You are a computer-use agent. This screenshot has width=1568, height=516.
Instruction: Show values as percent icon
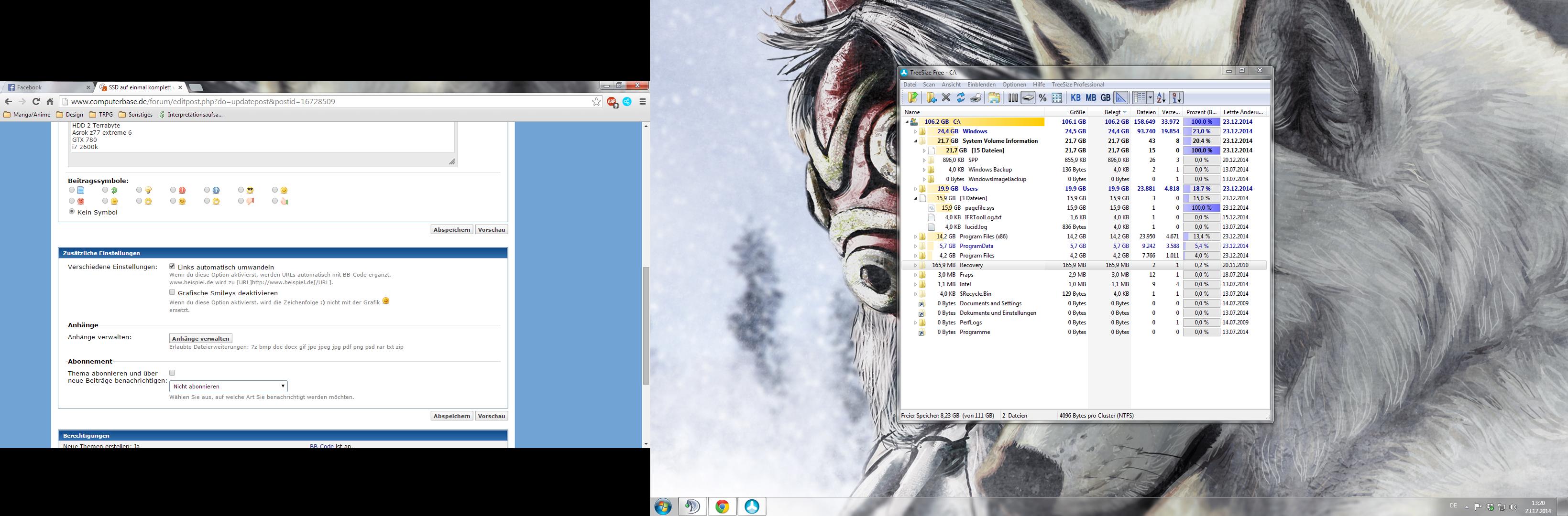tap(1042, 98)
